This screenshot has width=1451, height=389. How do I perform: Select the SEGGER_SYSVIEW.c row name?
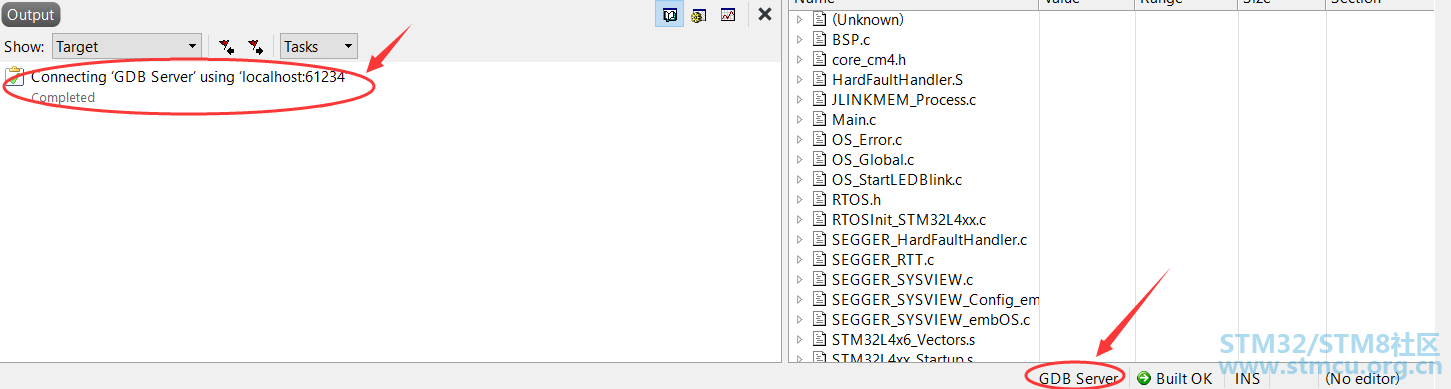(x=902, y=279)
